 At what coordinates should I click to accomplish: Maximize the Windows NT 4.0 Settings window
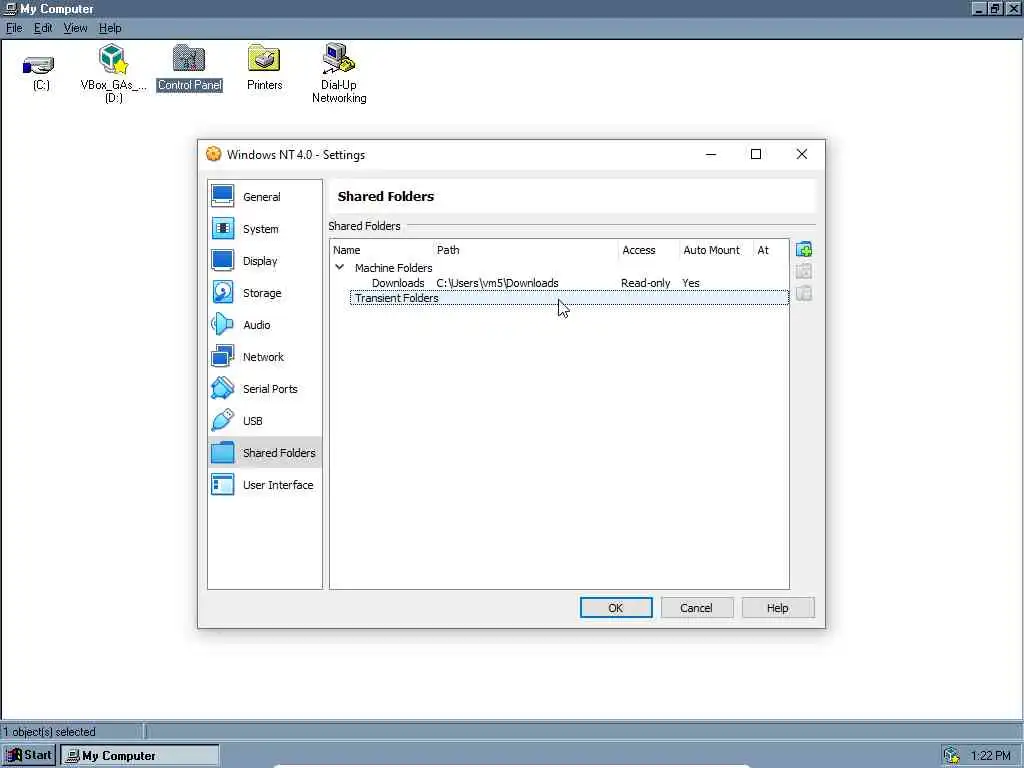point(756,154)
